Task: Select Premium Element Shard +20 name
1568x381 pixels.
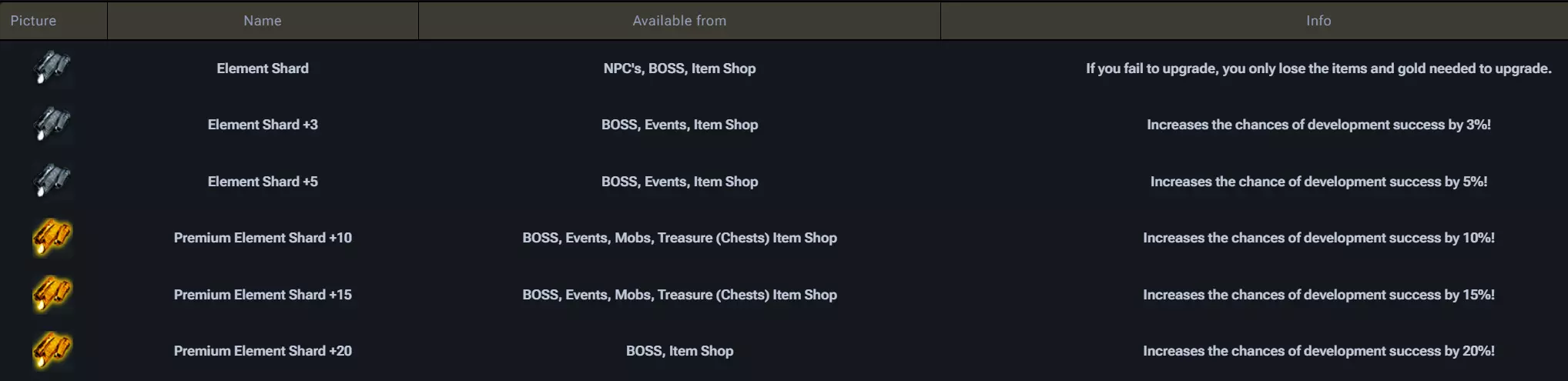Action: [x=263, y=351]
